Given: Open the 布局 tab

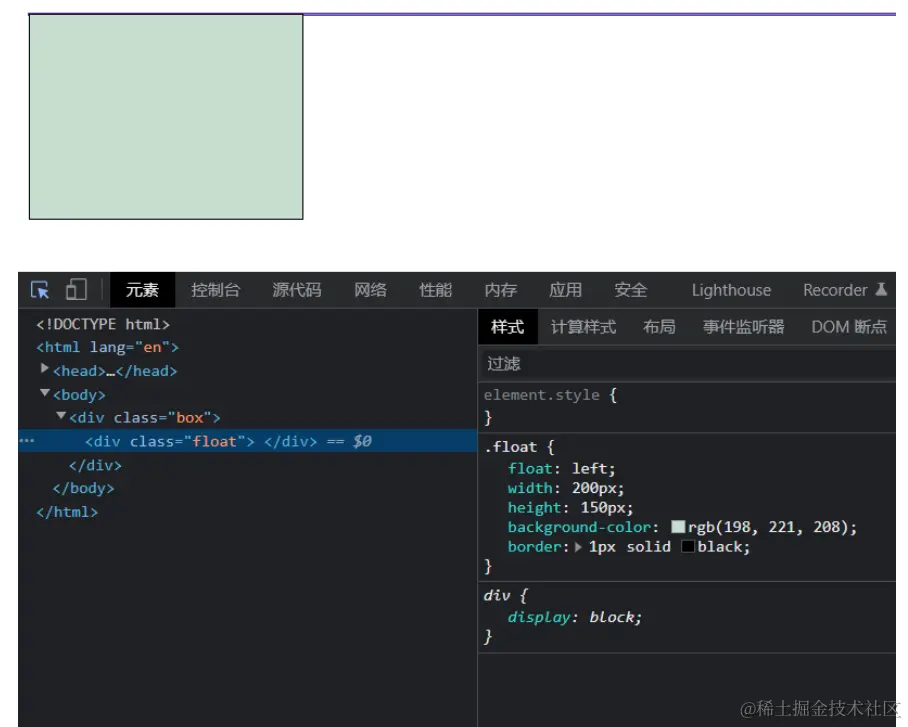Looking at the screenshot, I should click(x=659, y=327).
